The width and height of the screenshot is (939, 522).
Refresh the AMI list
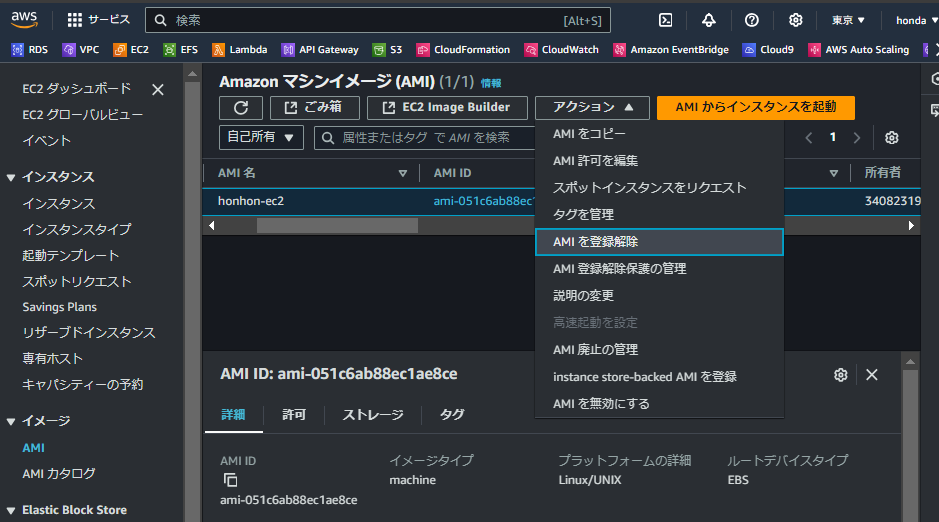241,108
